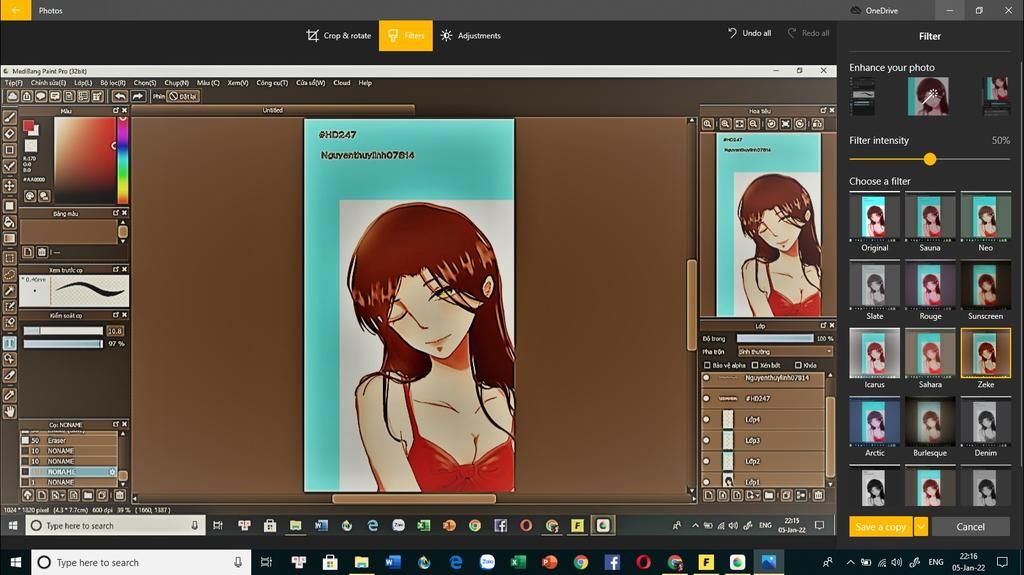The width and height of the screenshot is (1024, 575).
Task: Apply the Arctic filter thumbnail
Action: pos(874,421)
